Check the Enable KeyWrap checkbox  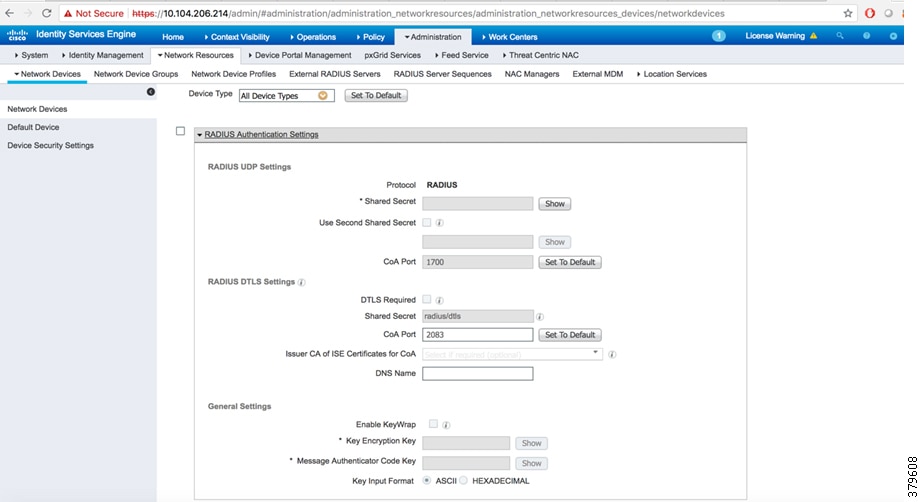433,423
